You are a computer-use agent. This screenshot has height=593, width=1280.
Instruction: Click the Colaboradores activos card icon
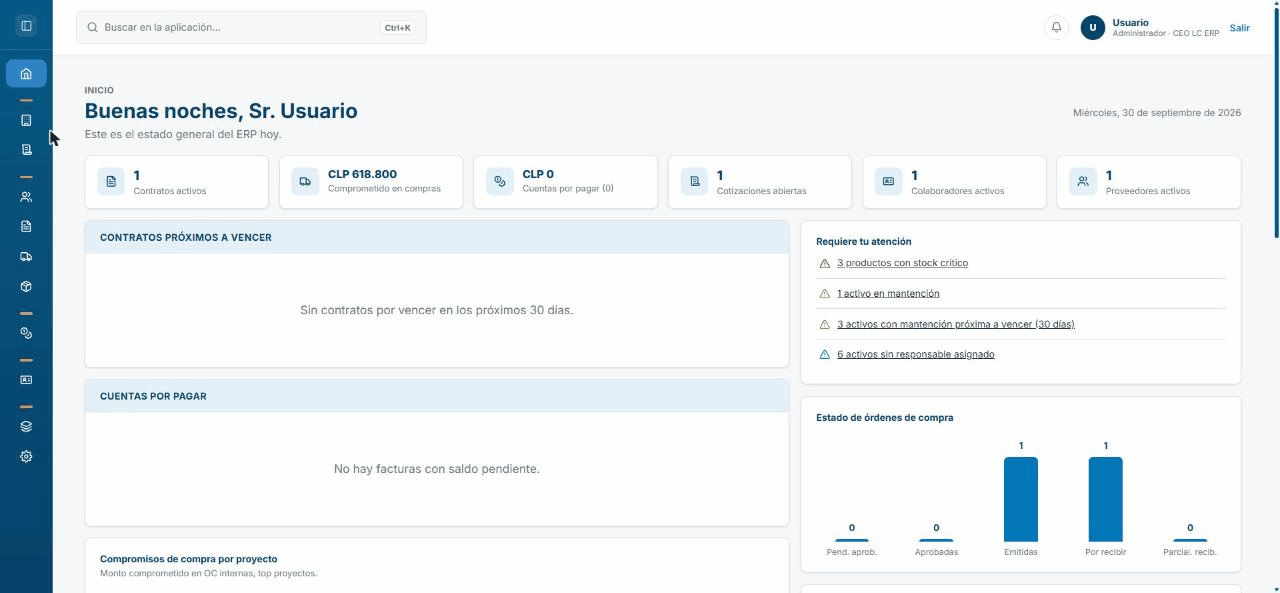(888, 181)
